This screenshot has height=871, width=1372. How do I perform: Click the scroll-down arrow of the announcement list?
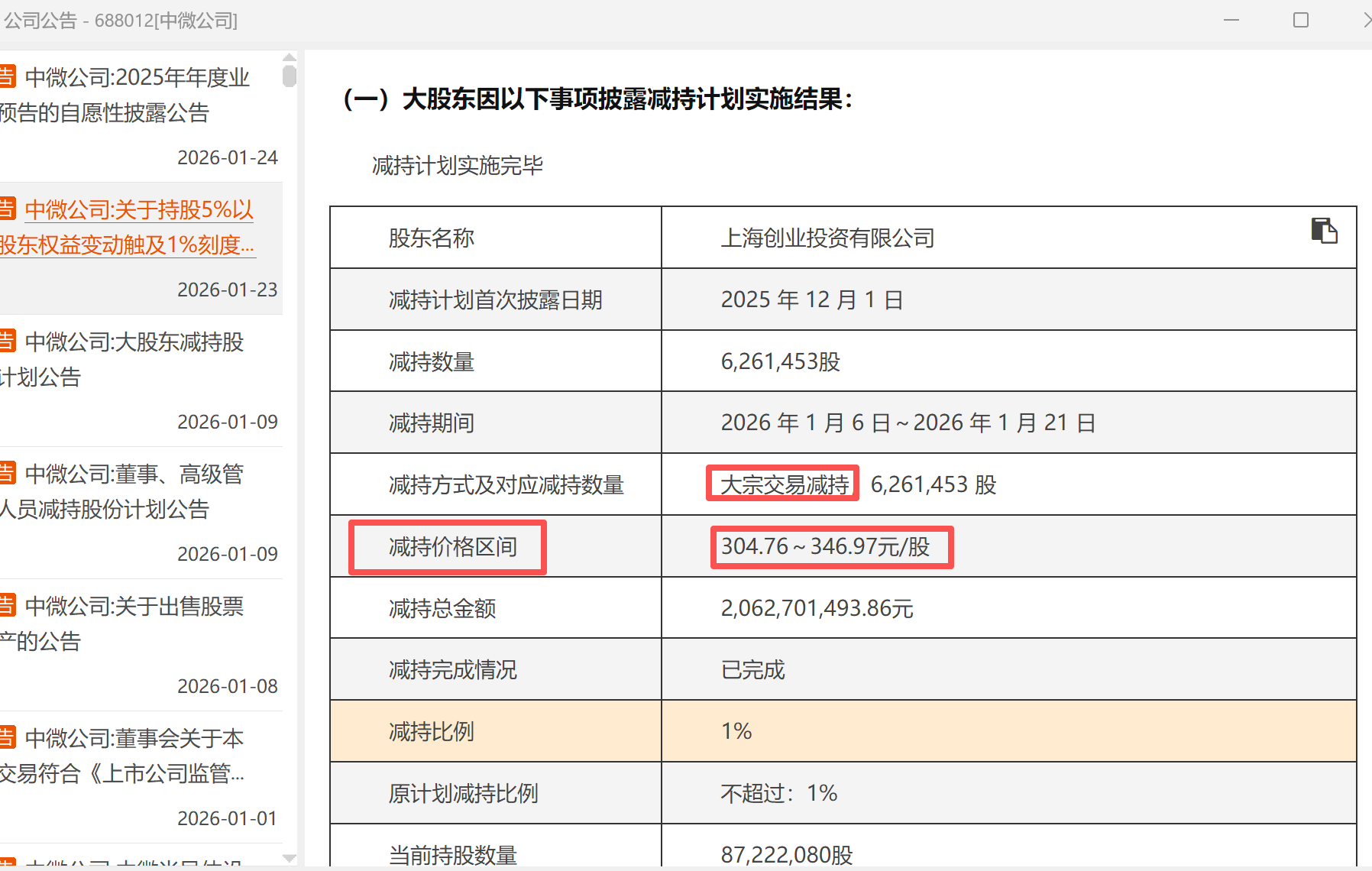pos(290,858)
